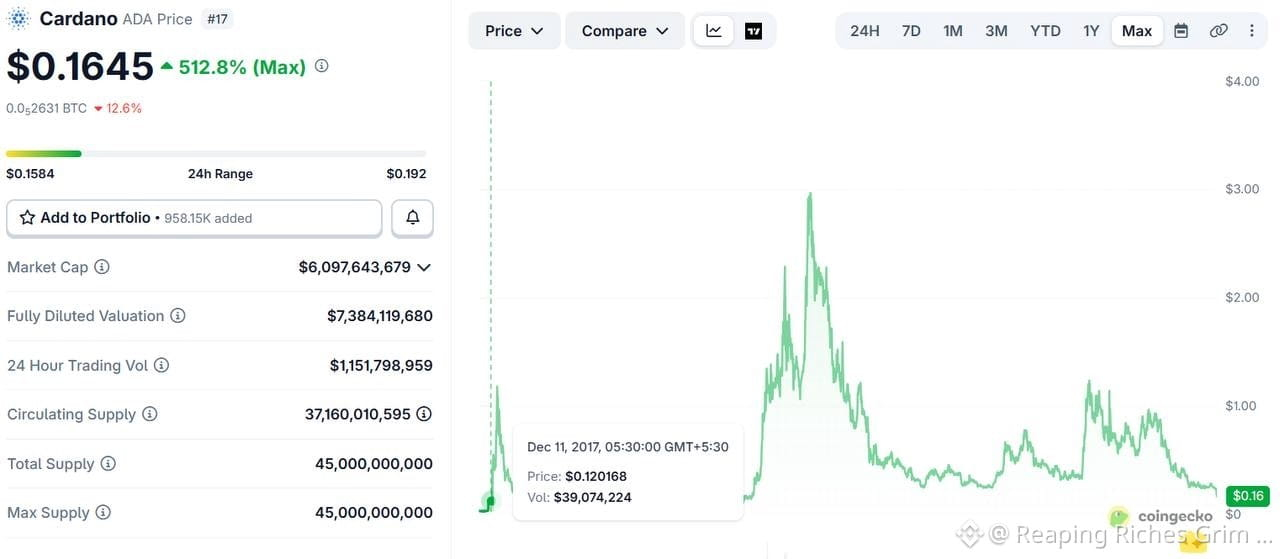Click the $3.00 y-axis label
The width and height of the screenshot is (1280, 559).
tap(1242, 189)
